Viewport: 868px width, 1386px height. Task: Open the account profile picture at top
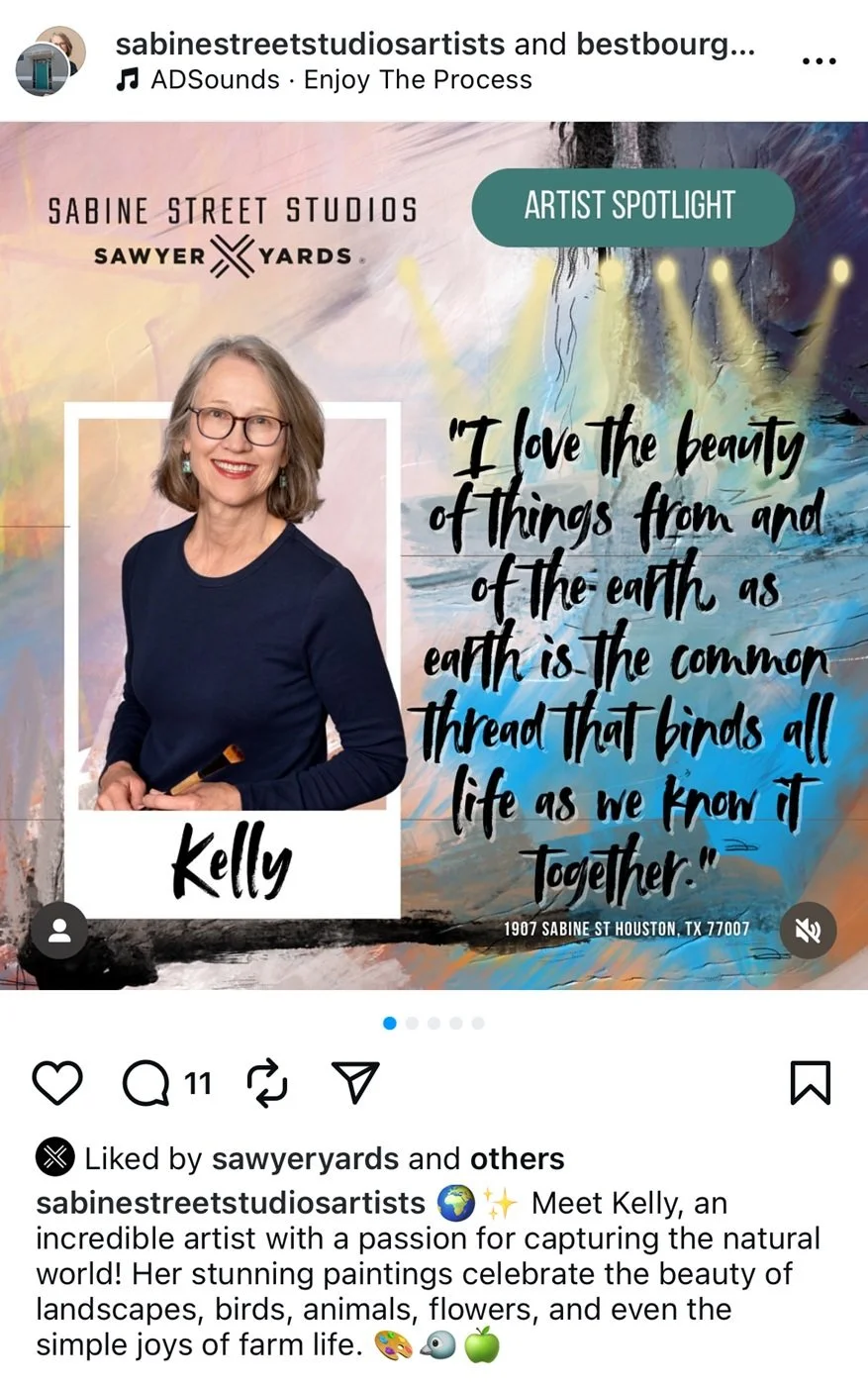pyautogui.click(x=49, y=60)
